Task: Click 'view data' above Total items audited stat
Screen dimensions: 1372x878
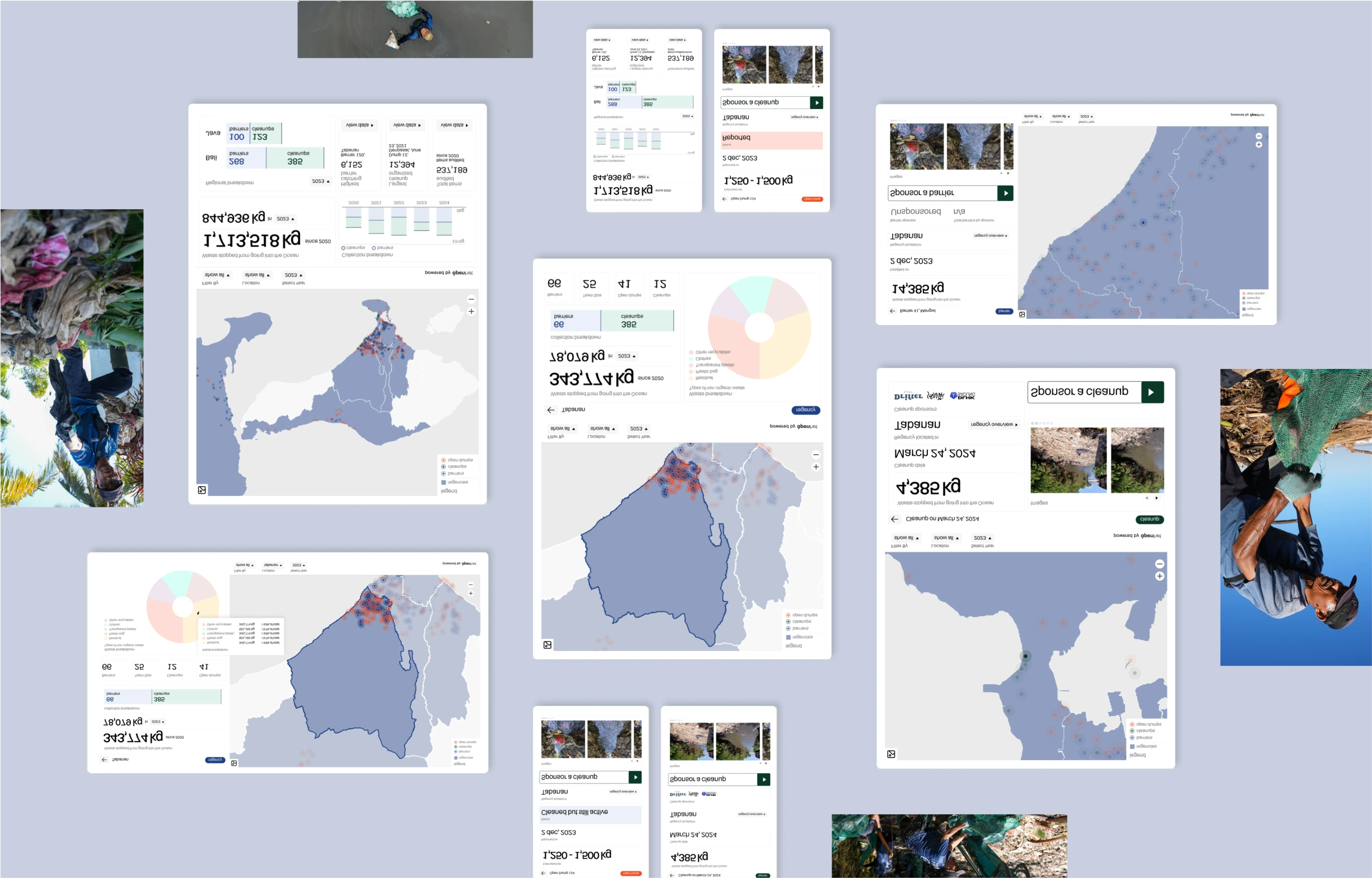Action: pos(454,125)
